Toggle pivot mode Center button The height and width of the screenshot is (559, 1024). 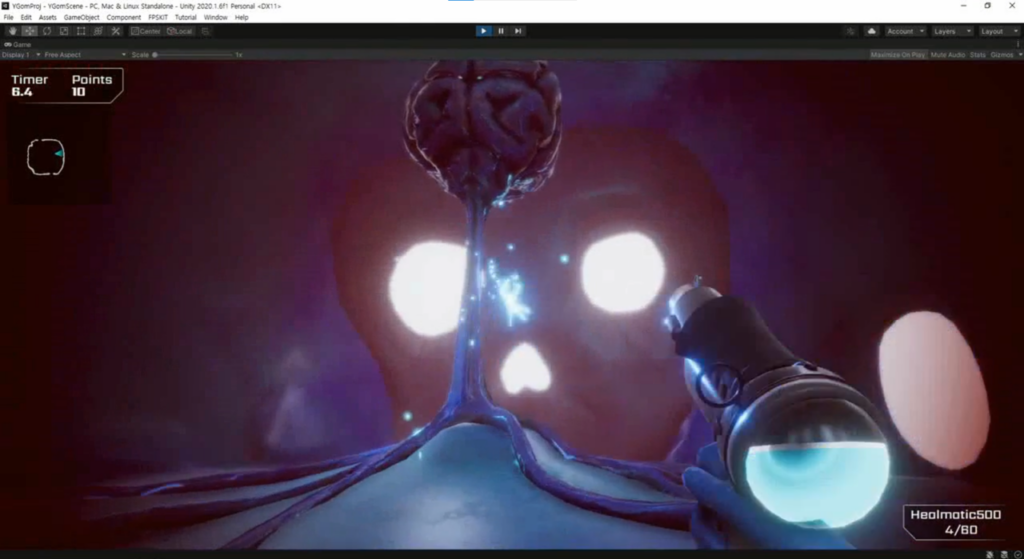point(145,31)
